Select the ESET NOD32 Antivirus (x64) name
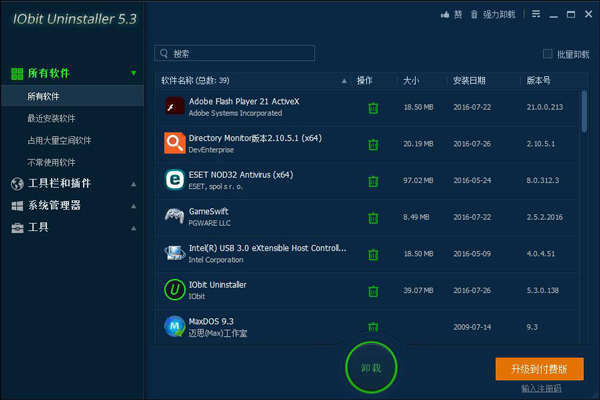This screenshot has height=400, width=600. click(x=241, y=175)
